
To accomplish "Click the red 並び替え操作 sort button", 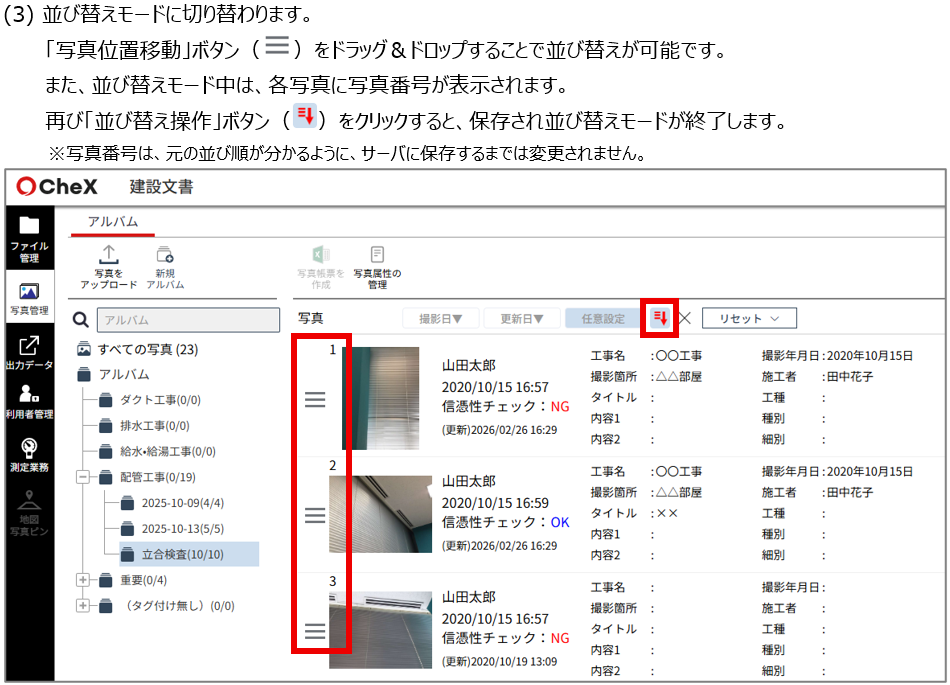I will pyautogui.click(x=660, y=318).
